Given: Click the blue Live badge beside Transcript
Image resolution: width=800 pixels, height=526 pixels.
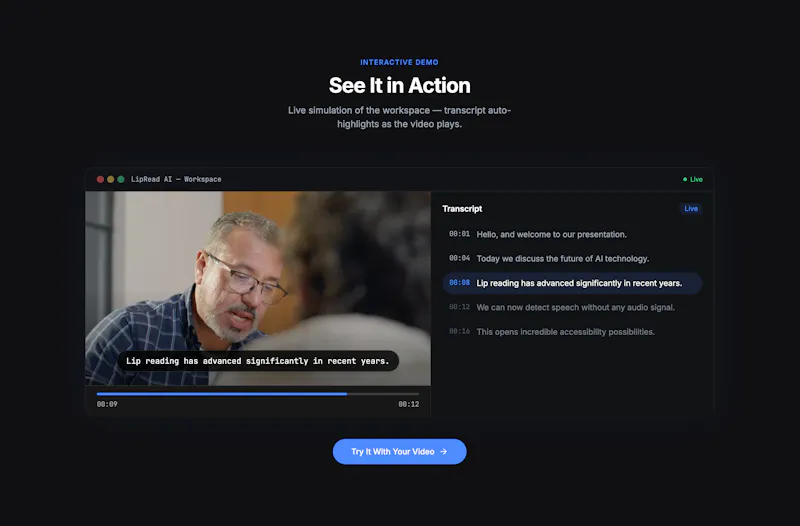Looking at the screenshot, I should [691, 209].
